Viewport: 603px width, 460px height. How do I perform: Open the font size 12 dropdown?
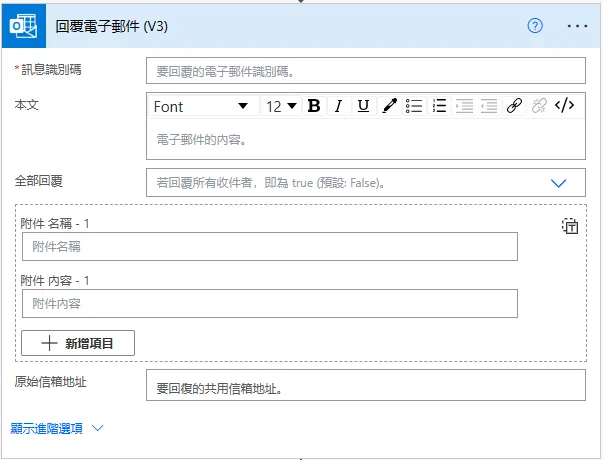click(x=281, y=106)
